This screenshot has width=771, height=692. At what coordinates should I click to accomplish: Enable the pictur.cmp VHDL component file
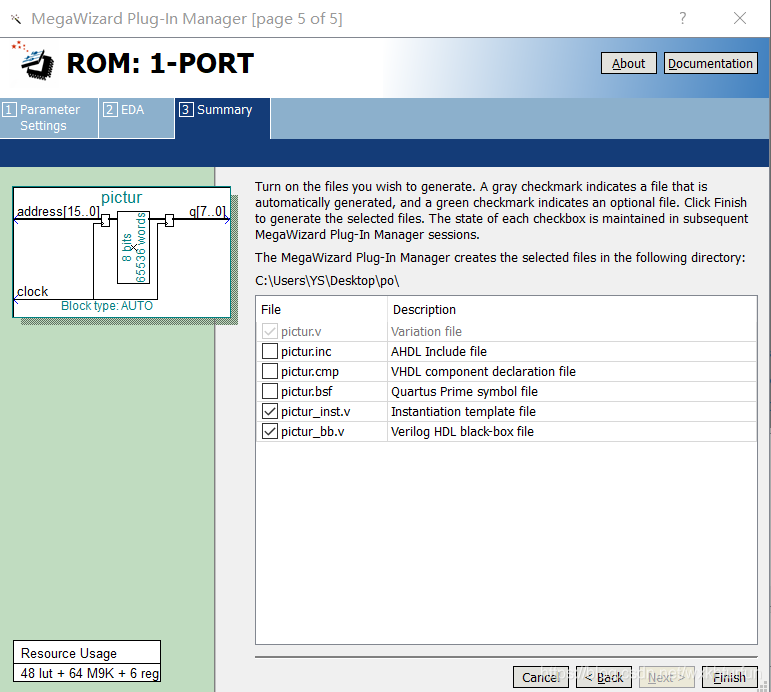click(x=269, y=371)
